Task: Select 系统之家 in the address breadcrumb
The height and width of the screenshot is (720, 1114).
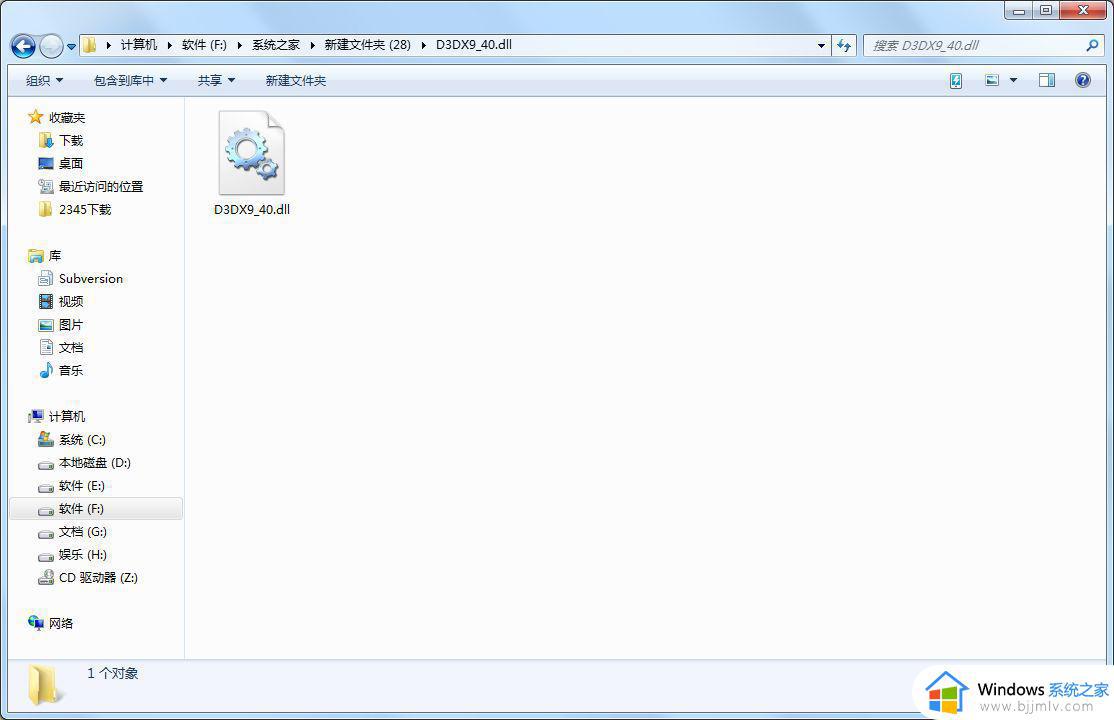Action: tap(276, 45)
